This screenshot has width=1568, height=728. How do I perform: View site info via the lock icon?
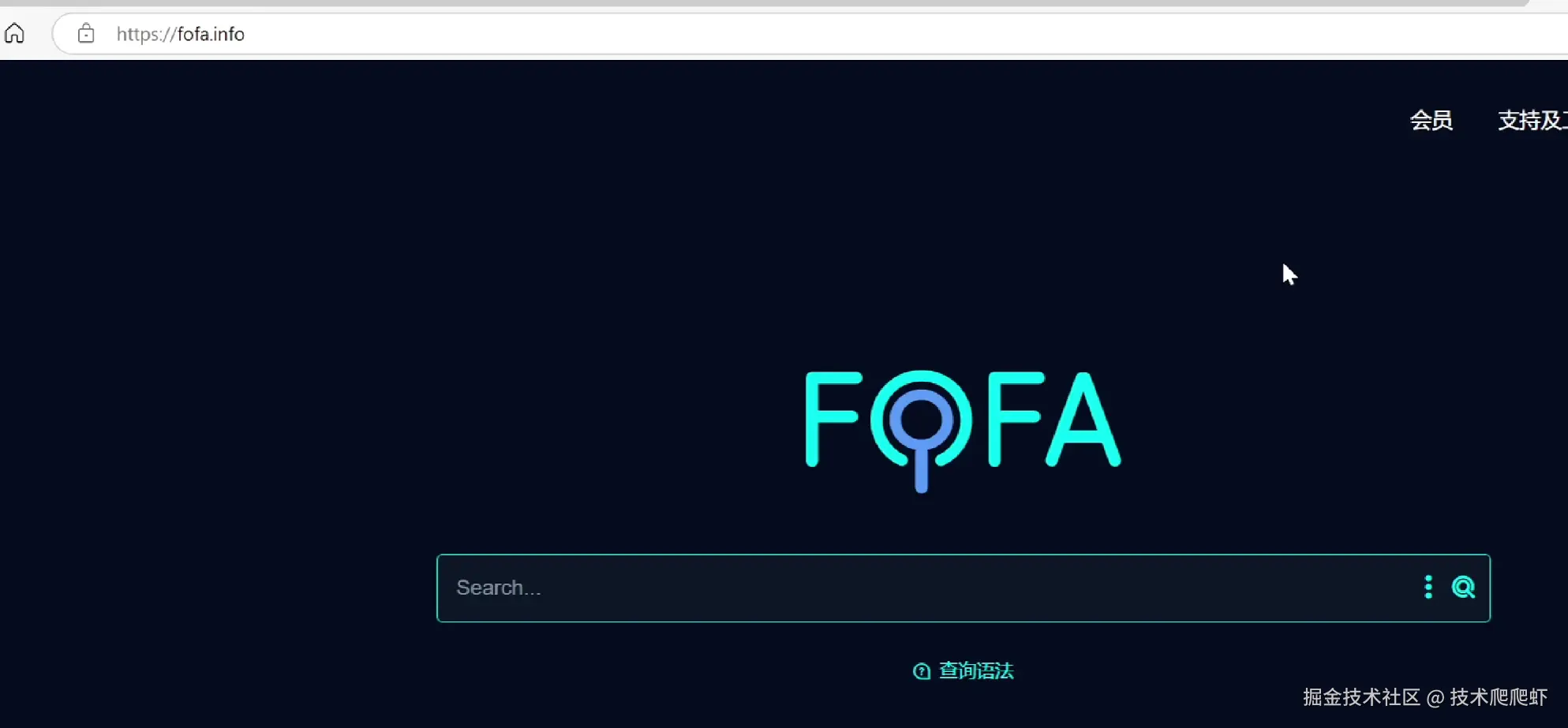click(86, 33)
